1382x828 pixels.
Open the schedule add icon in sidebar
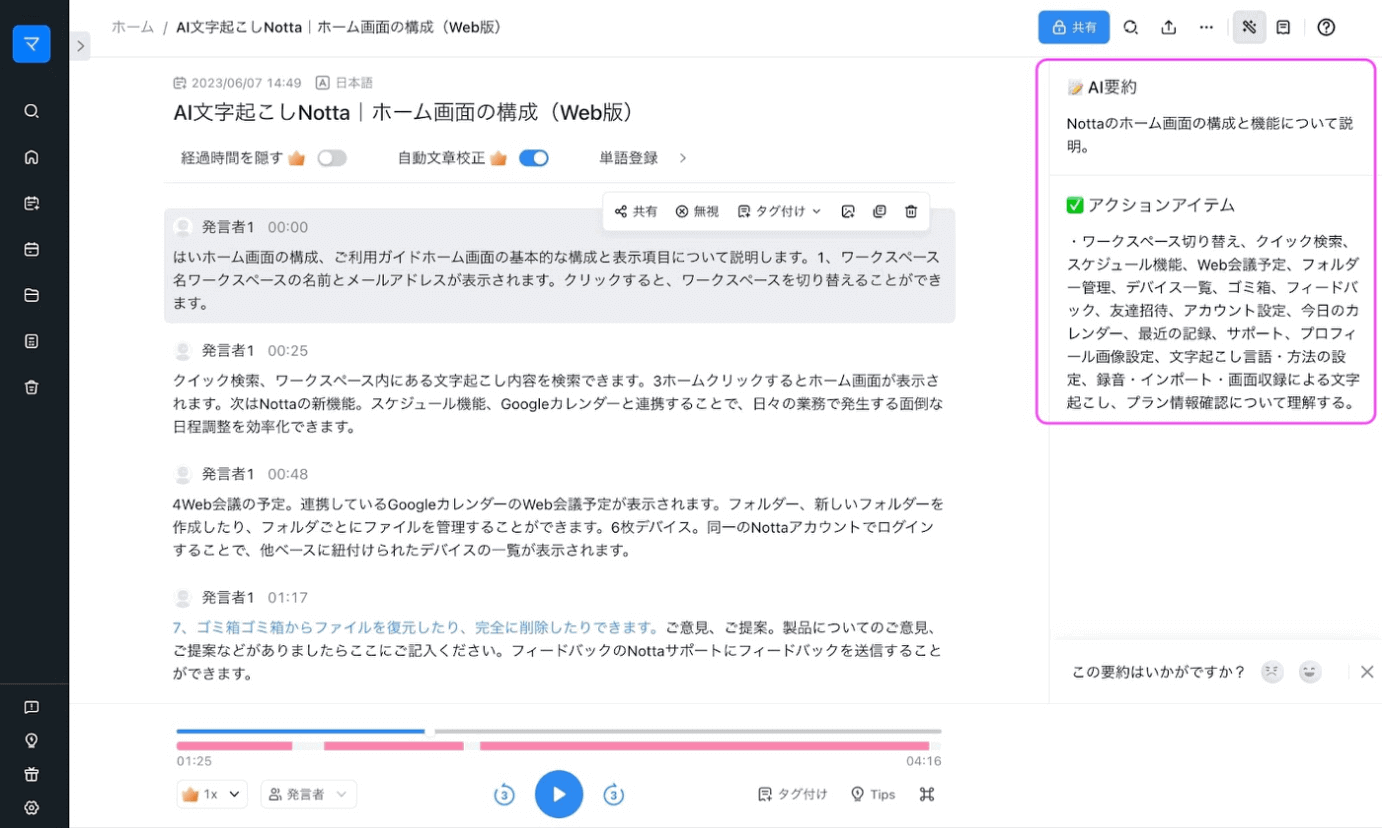click(x=31, y=203)
